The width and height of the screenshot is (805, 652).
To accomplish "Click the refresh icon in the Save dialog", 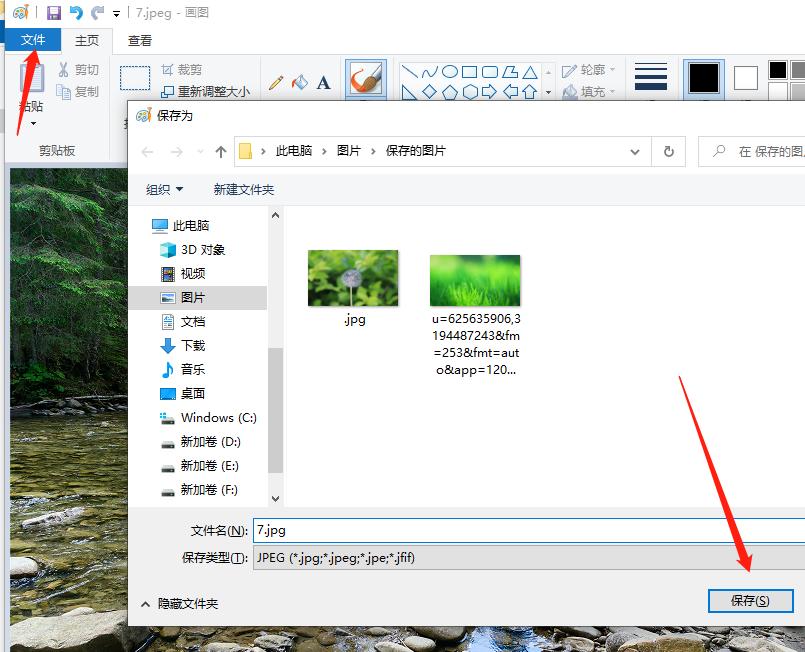I will [668, 151].
